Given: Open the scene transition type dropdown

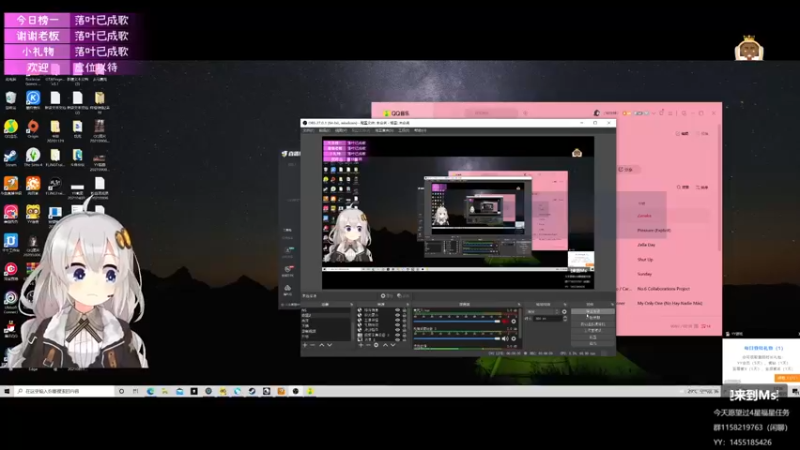Looking at the screenshot, I should click(x=542, y=311).
